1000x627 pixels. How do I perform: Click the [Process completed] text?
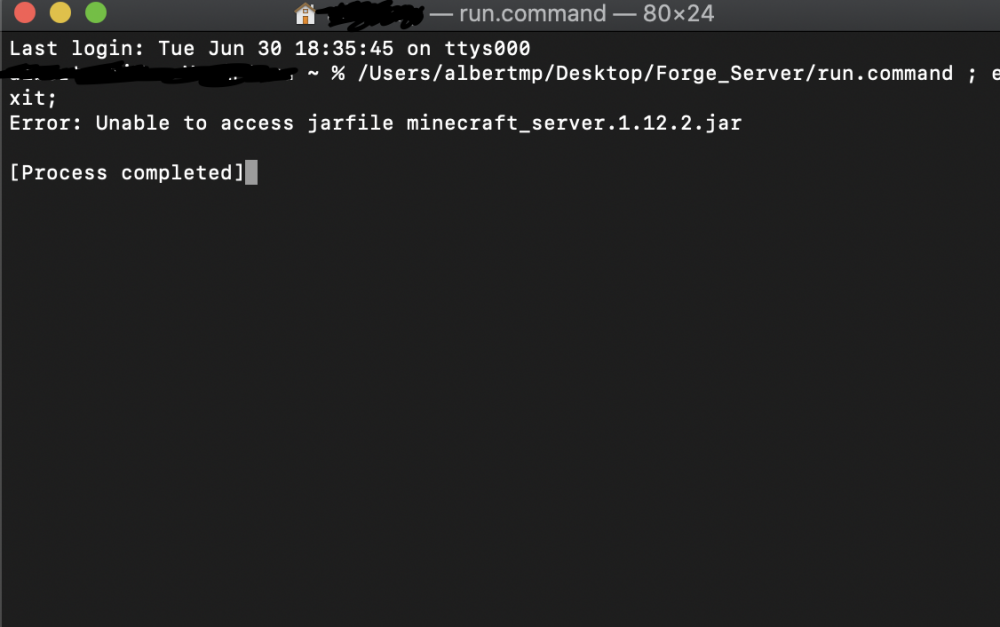tap(127, 173)
